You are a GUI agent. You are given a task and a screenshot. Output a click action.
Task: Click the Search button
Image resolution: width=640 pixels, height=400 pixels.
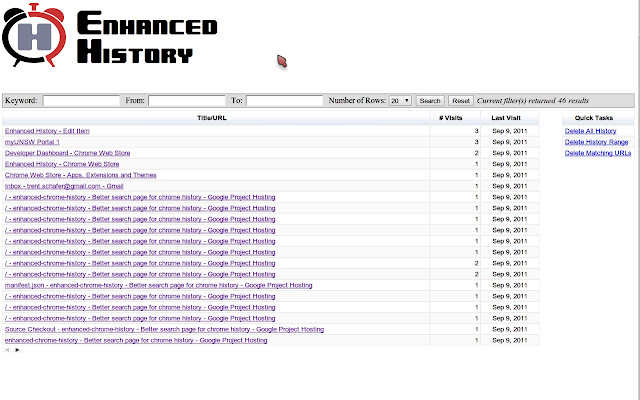pyautogui.click(x=430, y=100)
